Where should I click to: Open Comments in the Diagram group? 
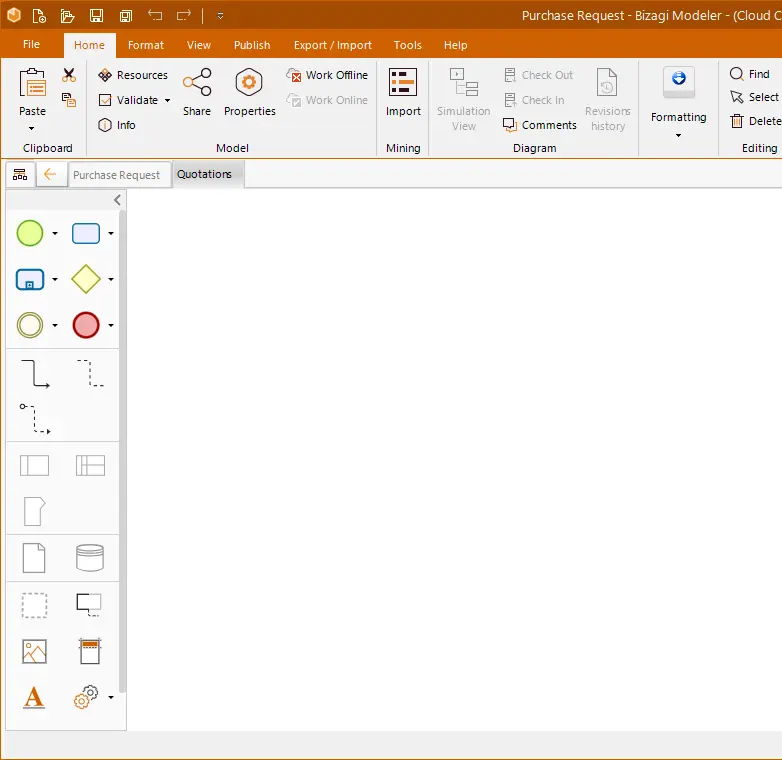point(540,125)
